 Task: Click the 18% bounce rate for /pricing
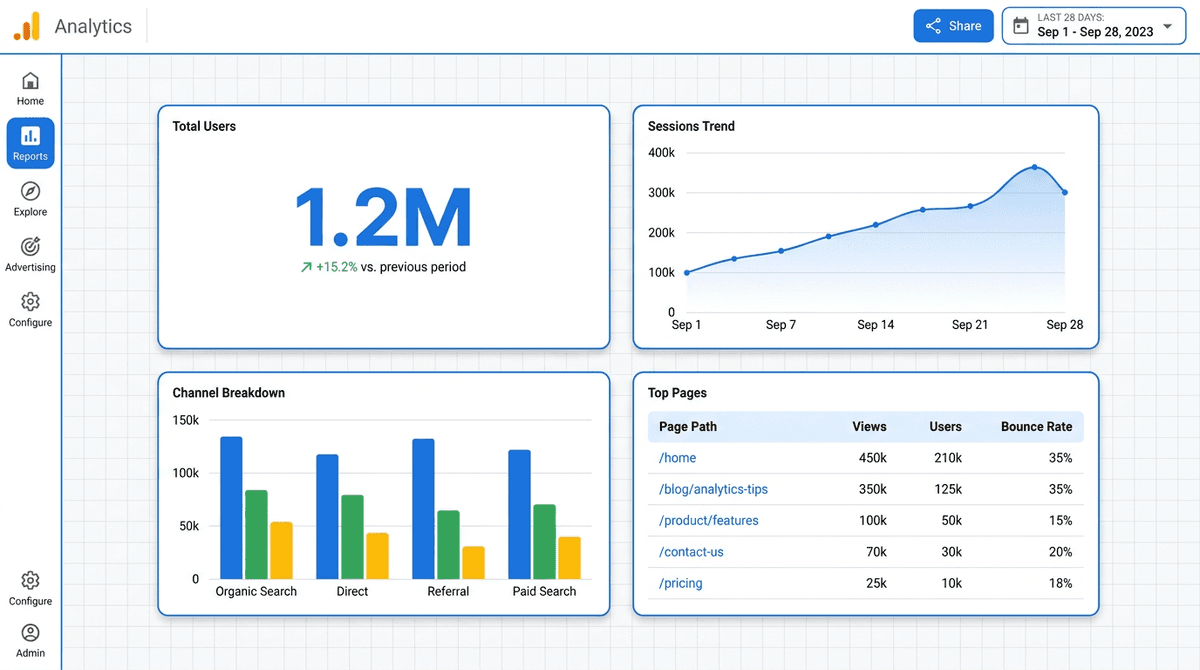[x=1061, y=583]
